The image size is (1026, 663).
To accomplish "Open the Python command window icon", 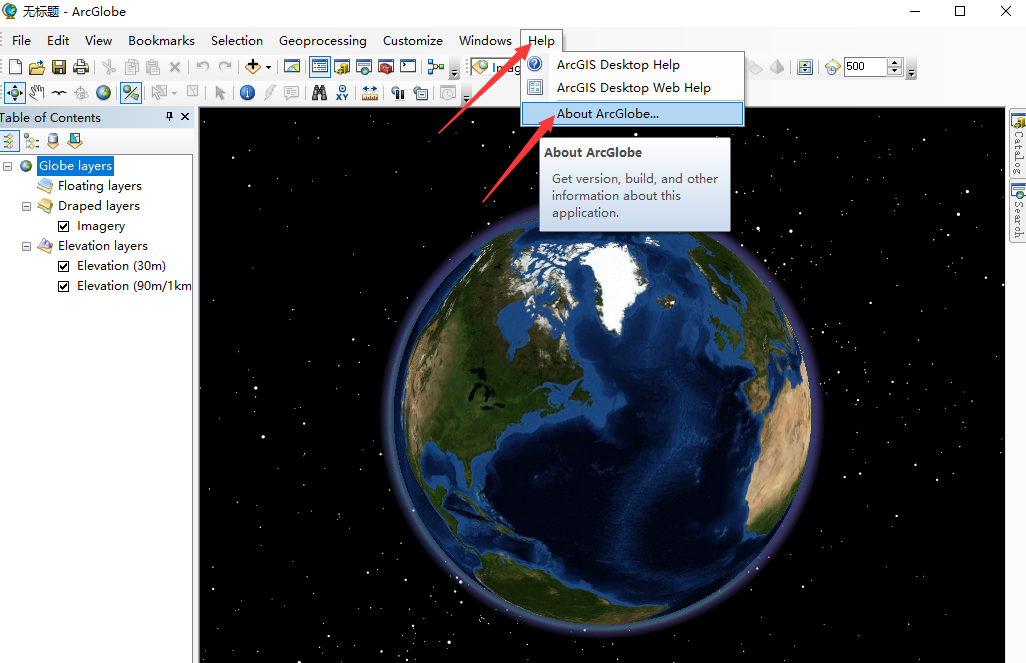I will tap(408, 67).
